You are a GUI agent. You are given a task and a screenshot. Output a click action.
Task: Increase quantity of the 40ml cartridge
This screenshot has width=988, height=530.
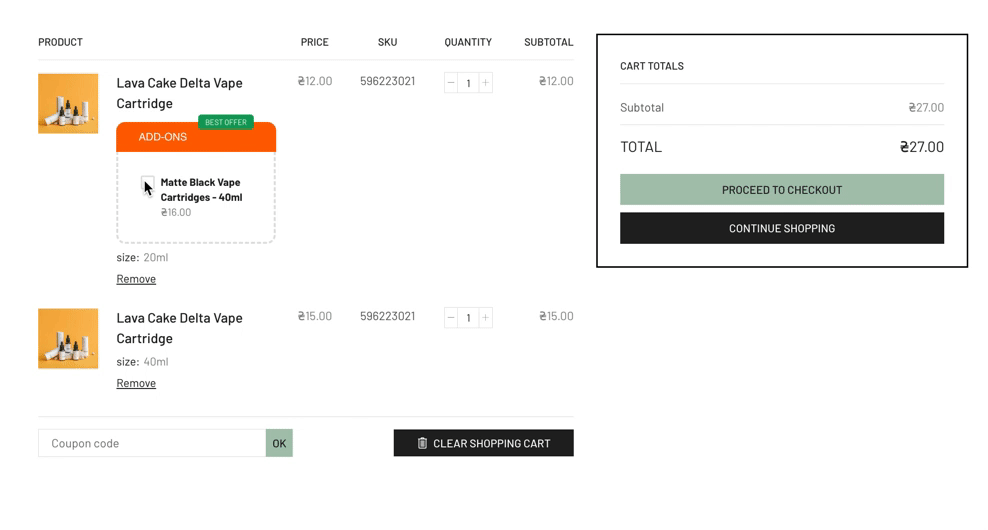[x=485, y=318]
